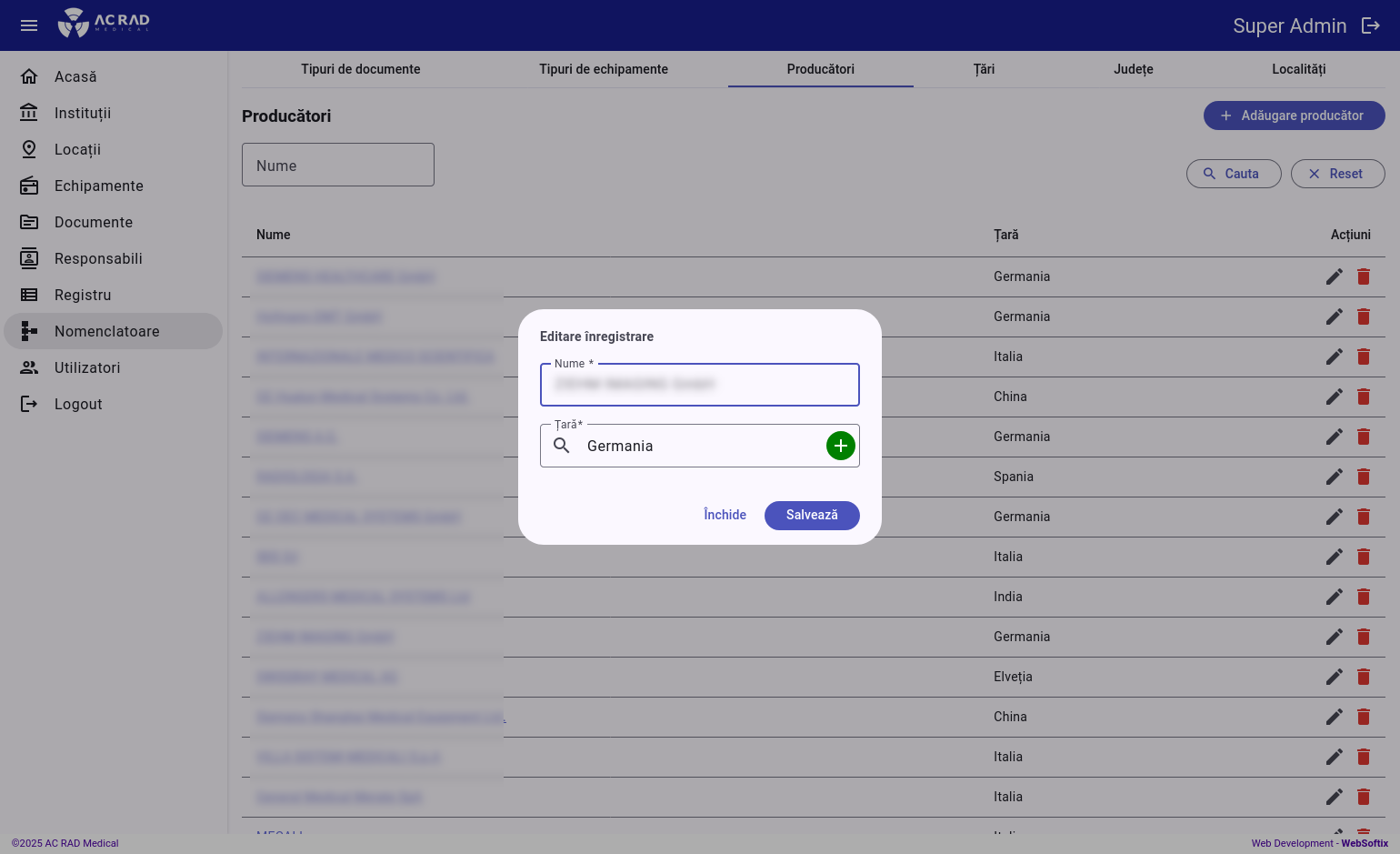Open Echipamente in the sidebar

pyautogui.click(x=98, y=186)
